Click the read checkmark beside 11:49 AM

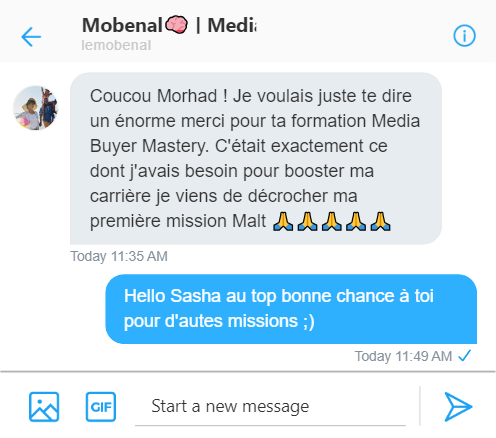click(465, 356)
